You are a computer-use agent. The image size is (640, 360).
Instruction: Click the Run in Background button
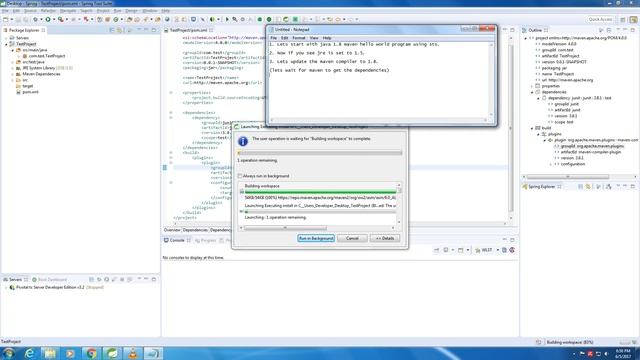tap(316, 238)
